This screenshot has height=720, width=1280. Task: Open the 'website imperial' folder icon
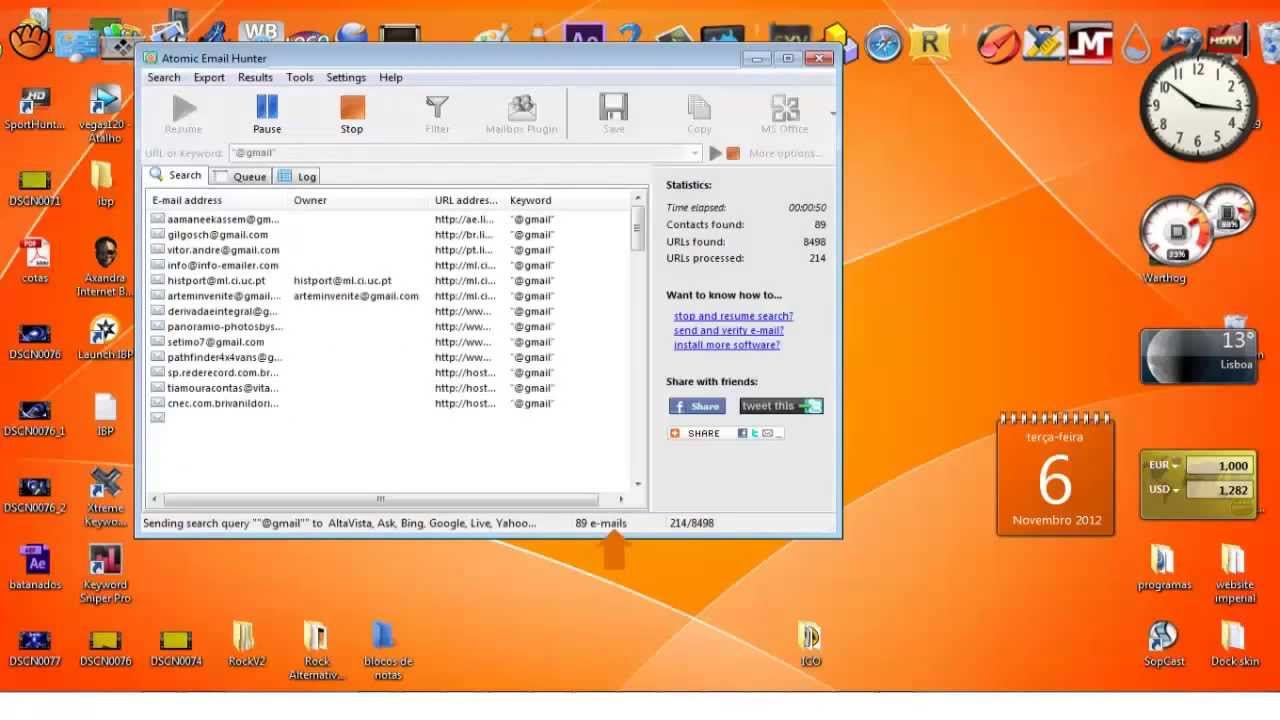[1234, 575]
